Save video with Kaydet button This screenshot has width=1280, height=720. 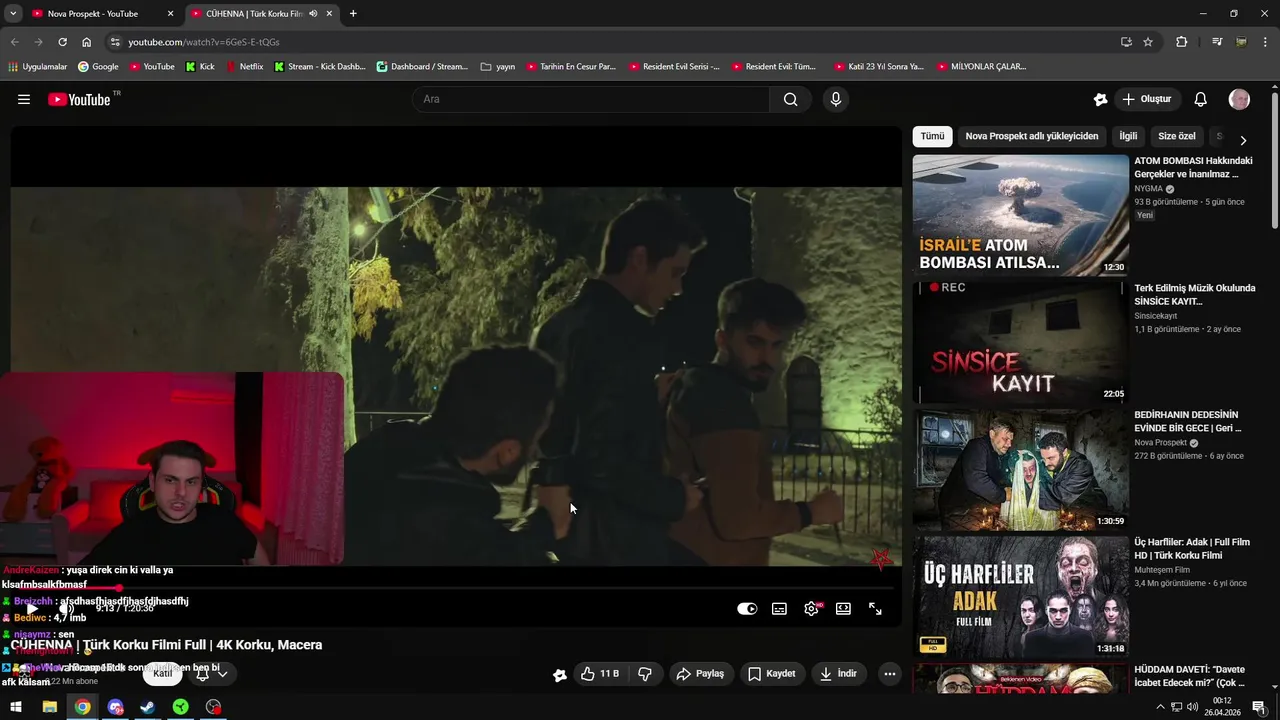coord(772,674)
